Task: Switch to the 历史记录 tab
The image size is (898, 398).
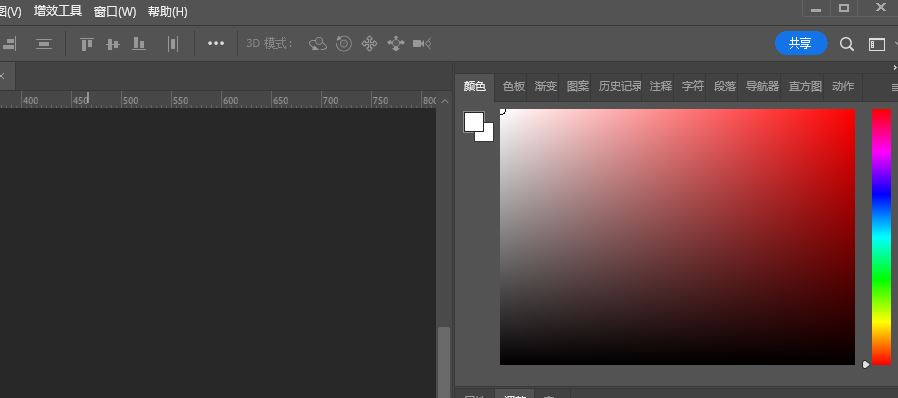Action: [620, 86]
